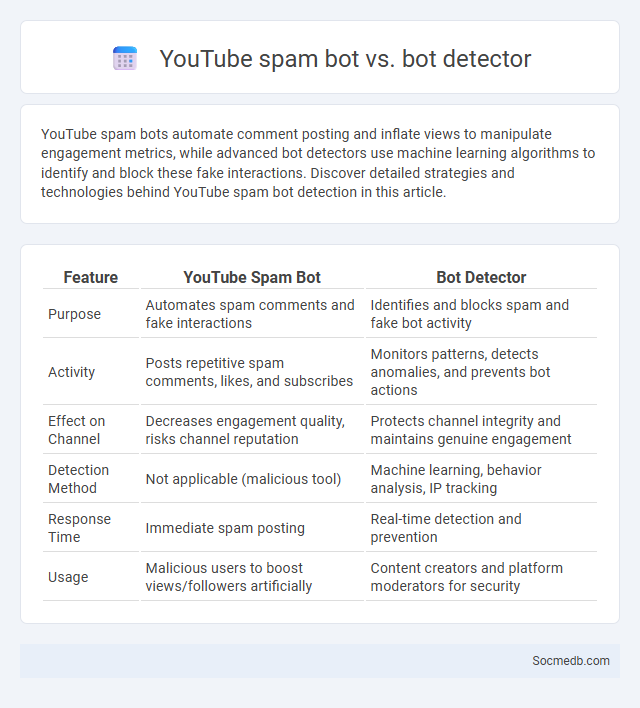Select the 'Feature' column header
The width and height of the screenshot is (640, 708).
coord(91,277)
